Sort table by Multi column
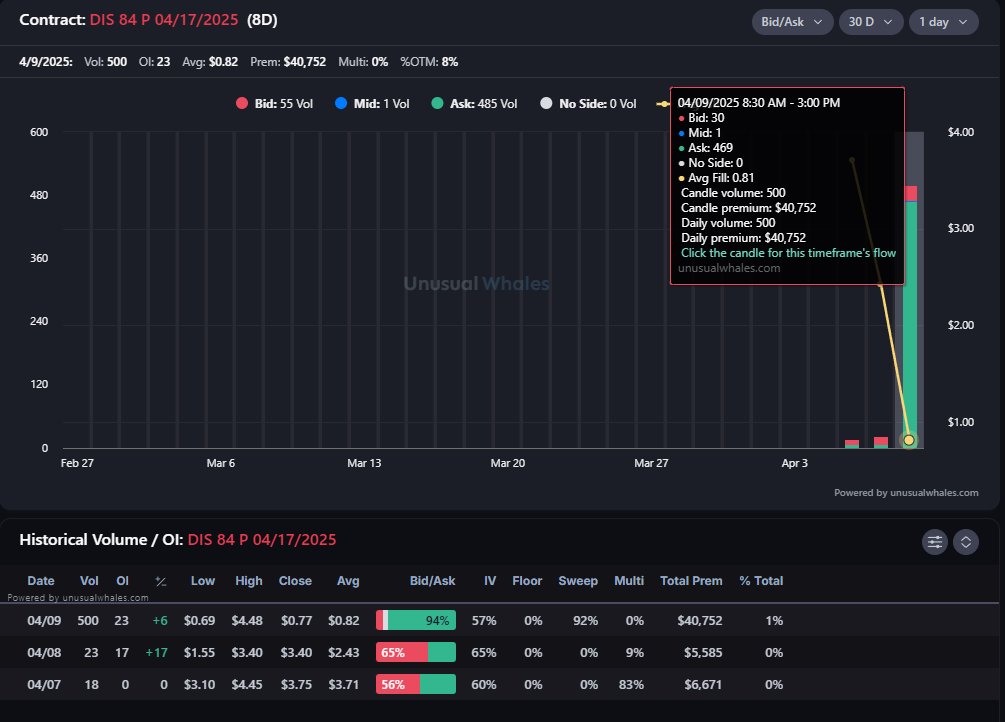1005x722 pixels. tap(629, 581)
